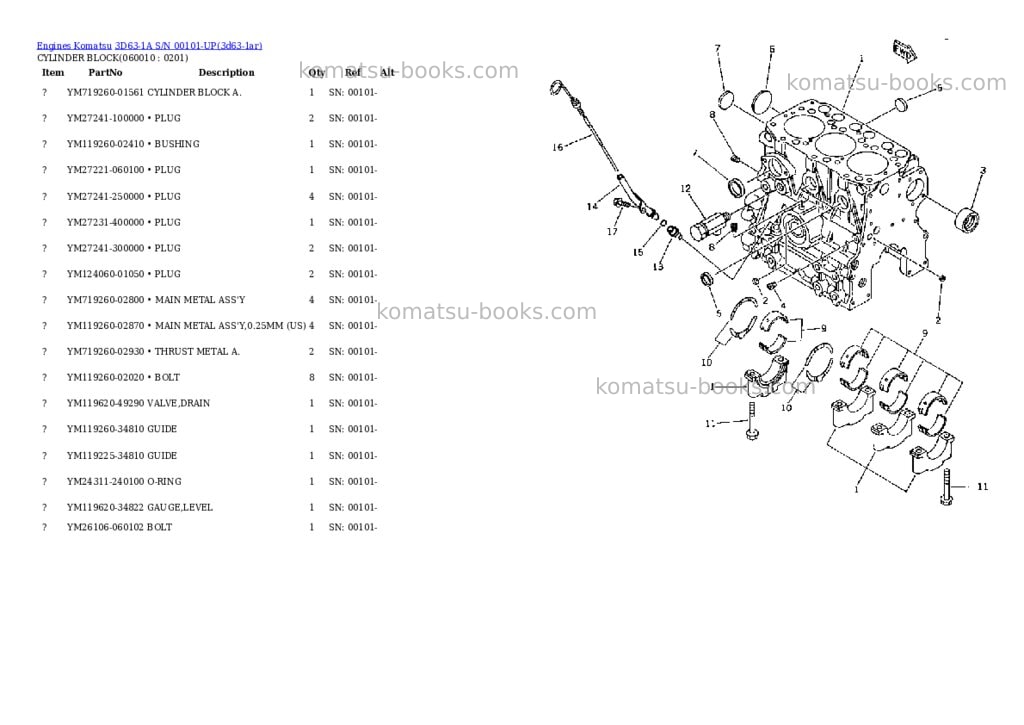
Task: Click the PartNo column header
Action: coord(105,72)
